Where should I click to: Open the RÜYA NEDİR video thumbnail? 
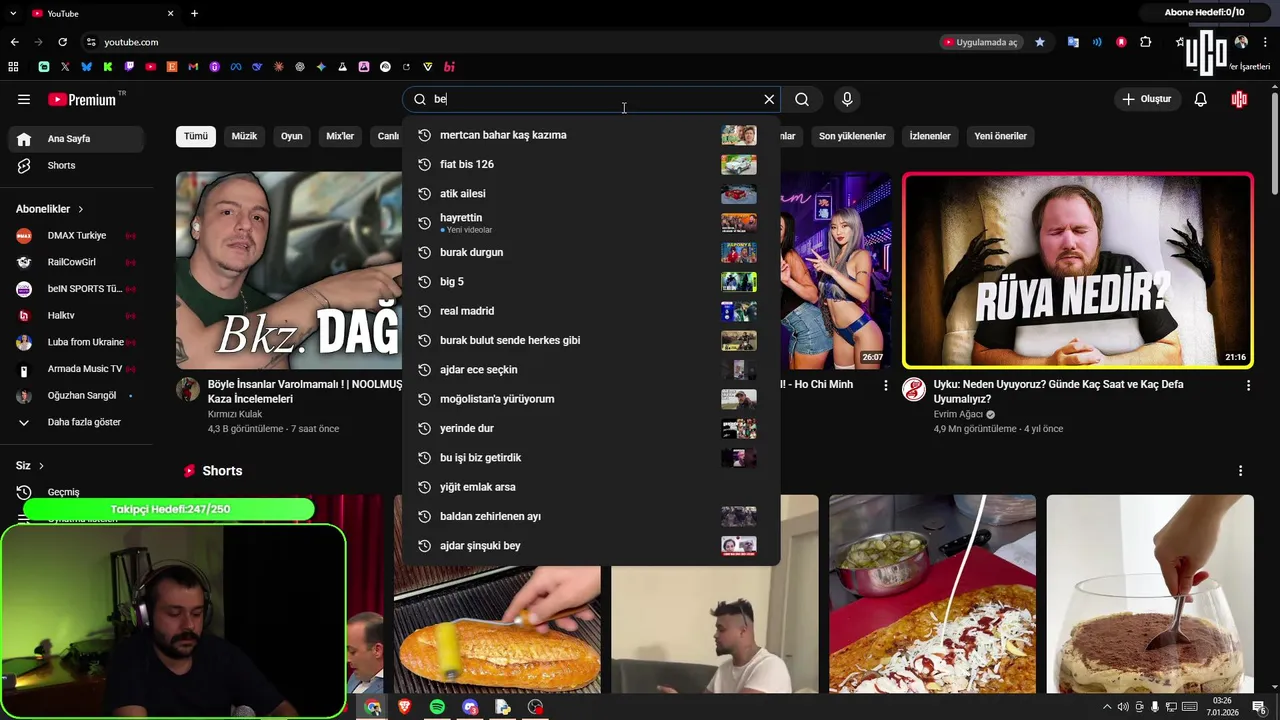point(1078,270)
